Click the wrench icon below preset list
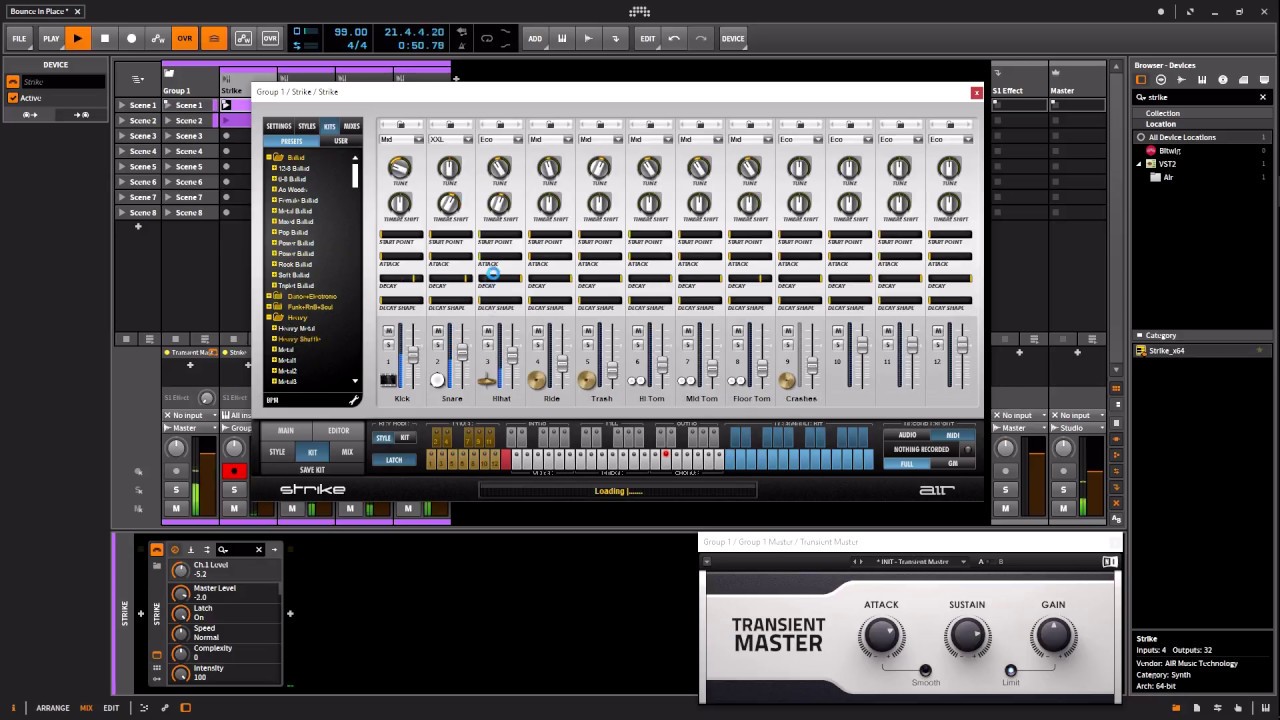 coord(354,400)
